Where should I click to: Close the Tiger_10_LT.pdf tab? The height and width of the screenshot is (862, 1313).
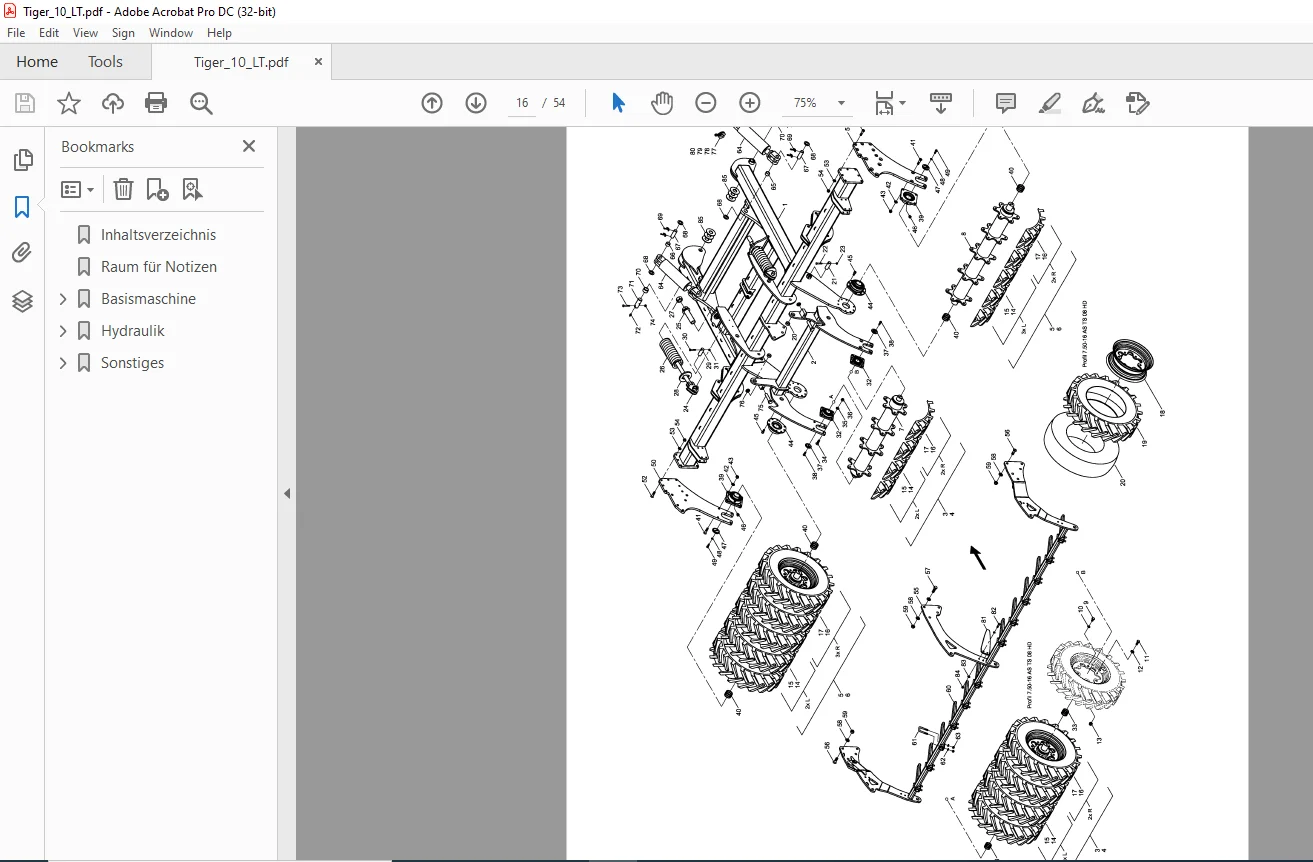tap(319, 62)
